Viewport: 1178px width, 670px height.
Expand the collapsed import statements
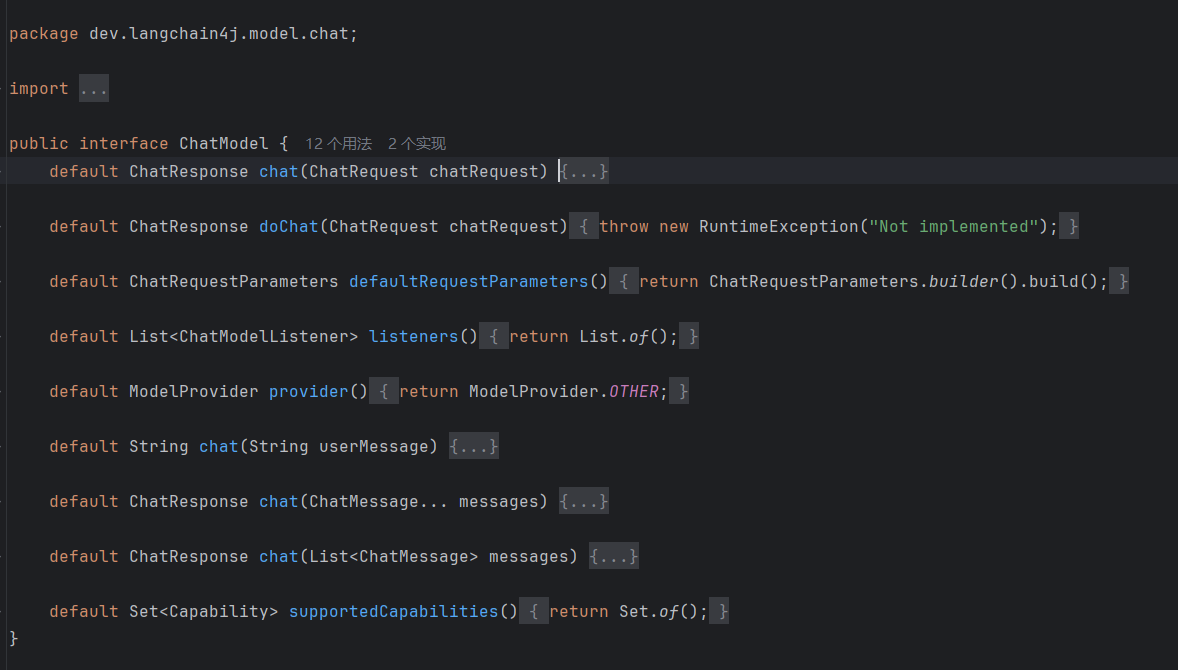(x=93, y=89)
